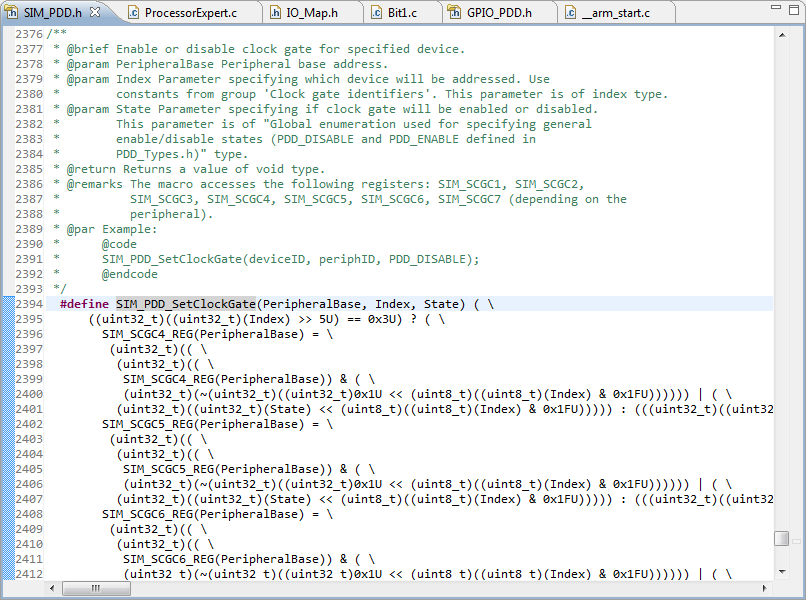806x600 pixels.
Task: Click SIM_SCGC6_REG on line 2408
Action: pos(148,514)
